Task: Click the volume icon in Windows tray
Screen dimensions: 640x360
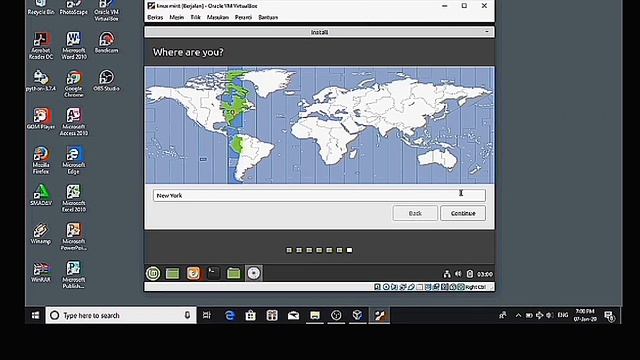Action: 549,315
